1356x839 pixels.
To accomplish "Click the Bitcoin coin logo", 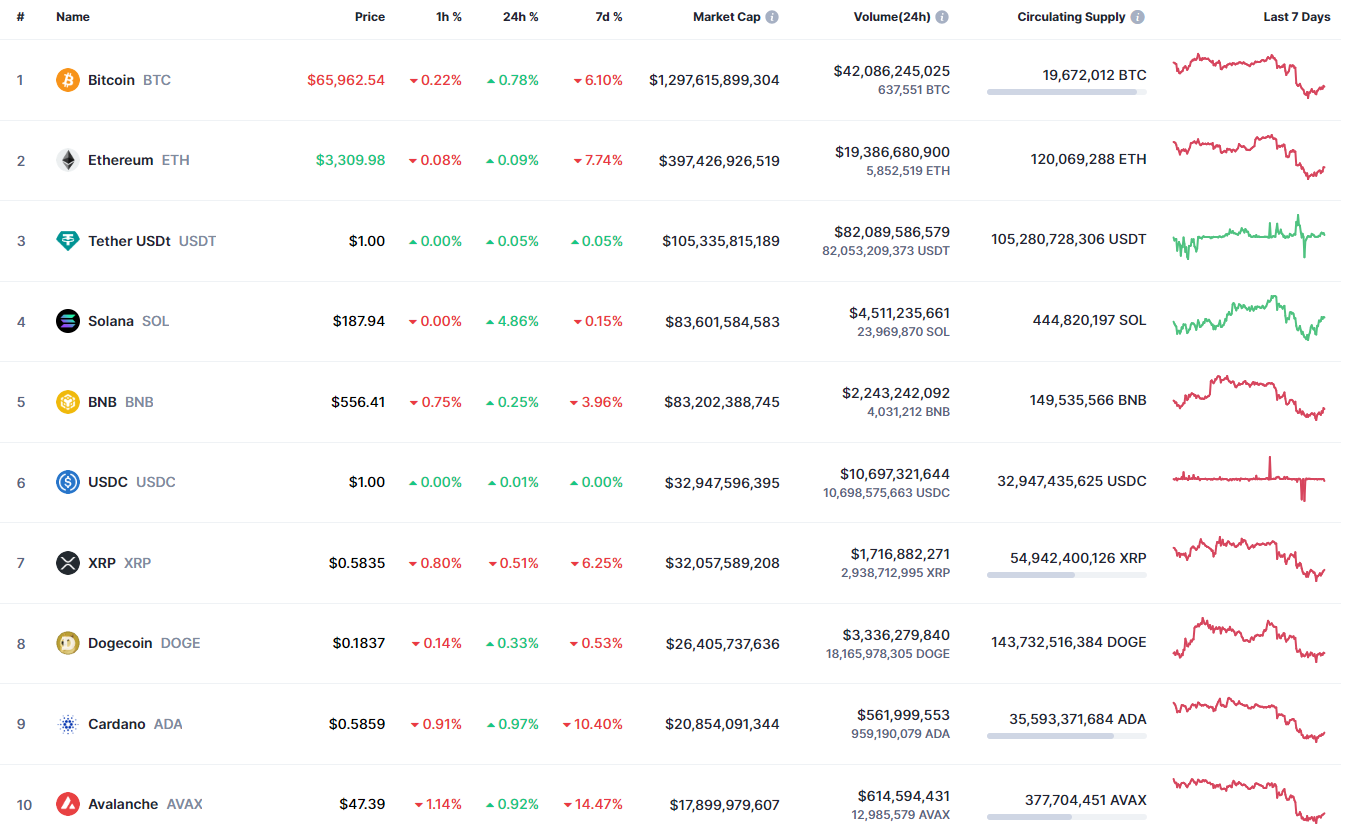I will (68, 80).
